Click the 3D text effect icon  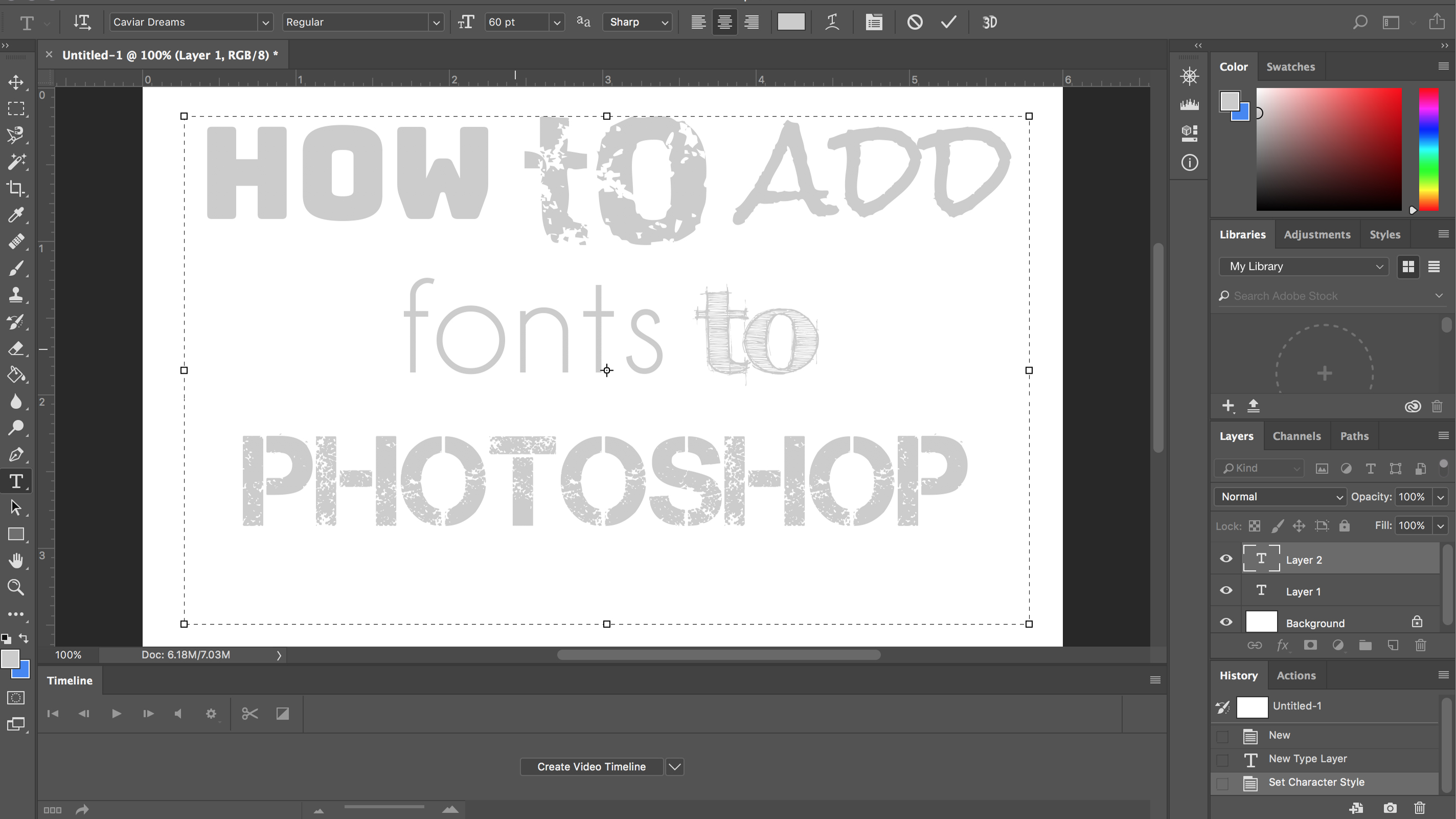990,22
